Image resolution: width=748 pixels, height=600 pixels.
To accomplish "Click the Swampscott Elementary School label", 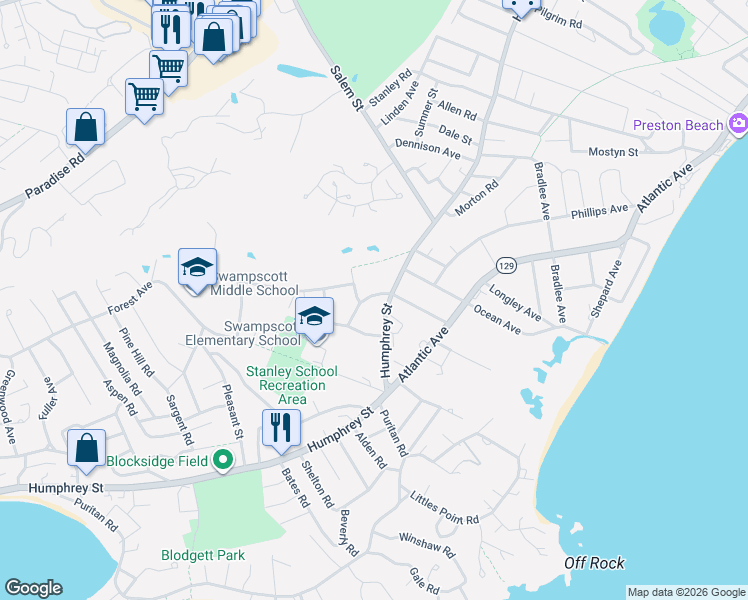I will pyautogui.click(x=244, y=333).
